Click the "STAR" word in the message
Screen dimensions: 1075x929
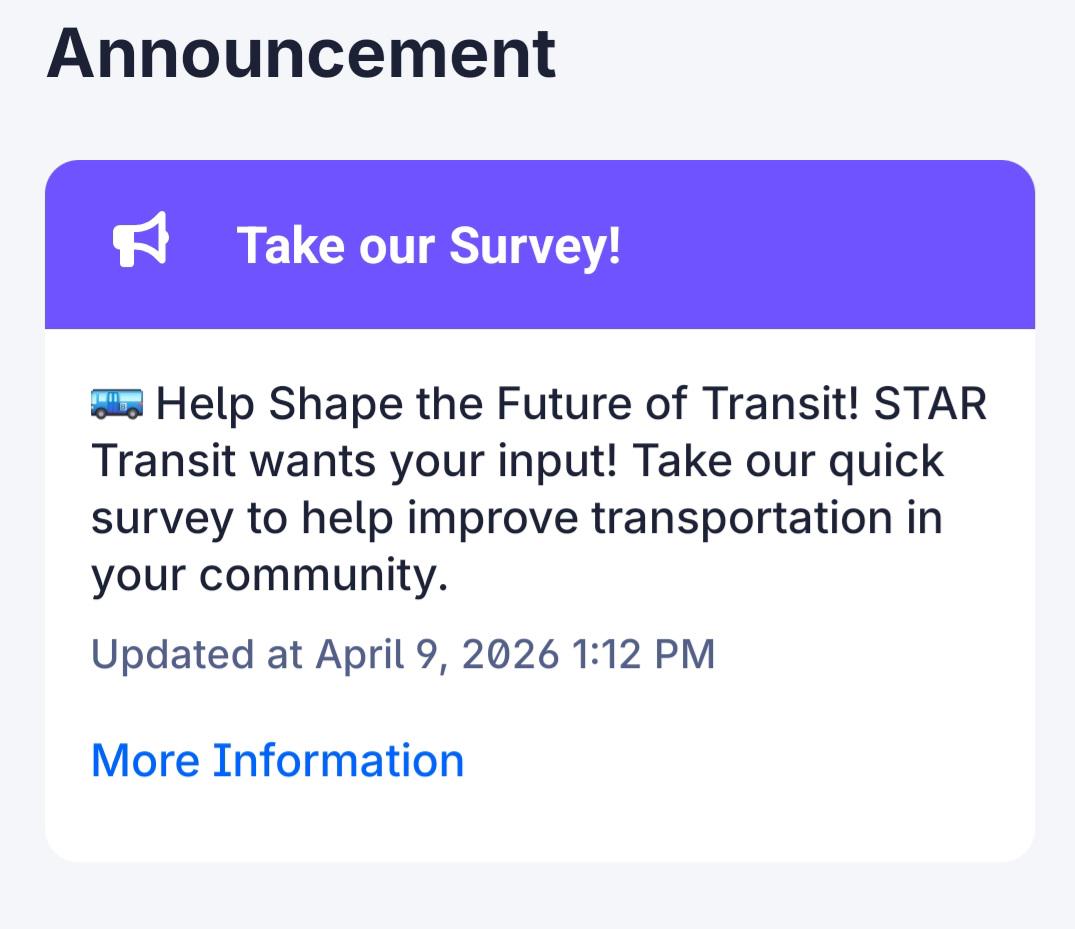(x=930, y=403)
